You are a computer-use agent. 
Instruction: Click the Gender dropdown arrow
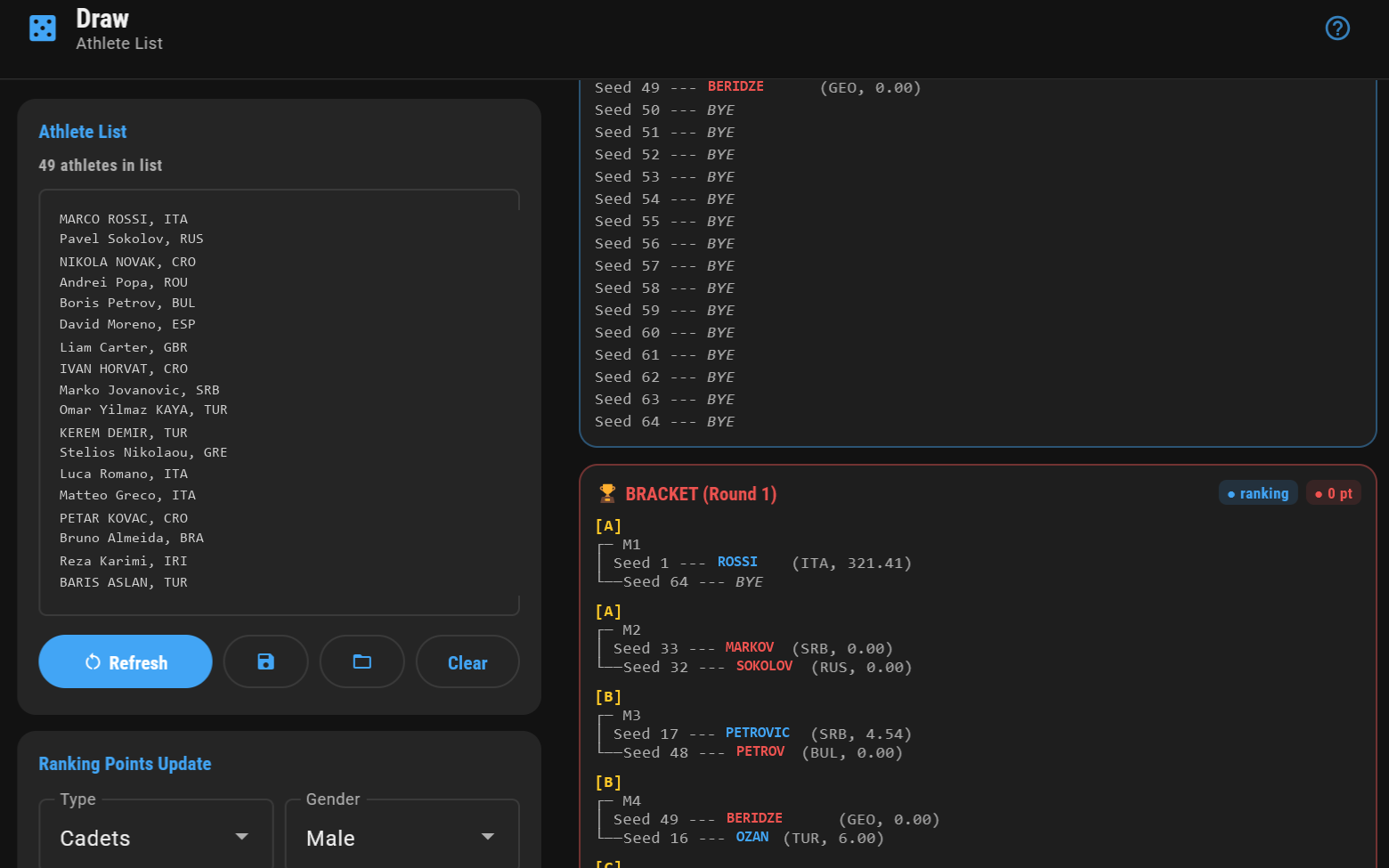(488, 837)
